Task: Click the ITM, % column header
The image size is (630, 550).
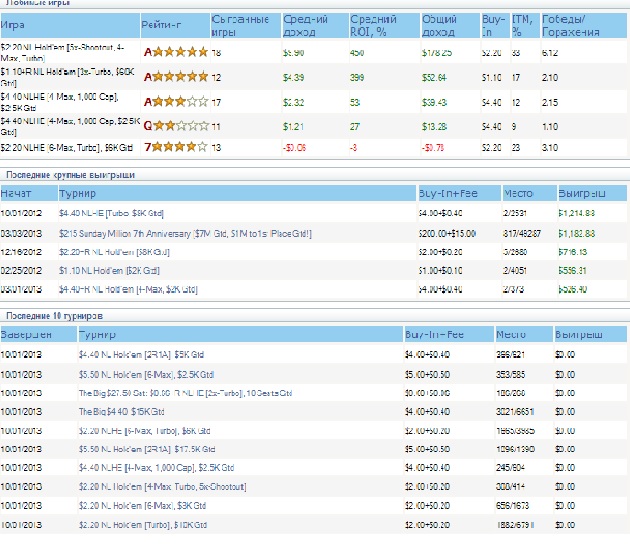Action: pos(522,25)
